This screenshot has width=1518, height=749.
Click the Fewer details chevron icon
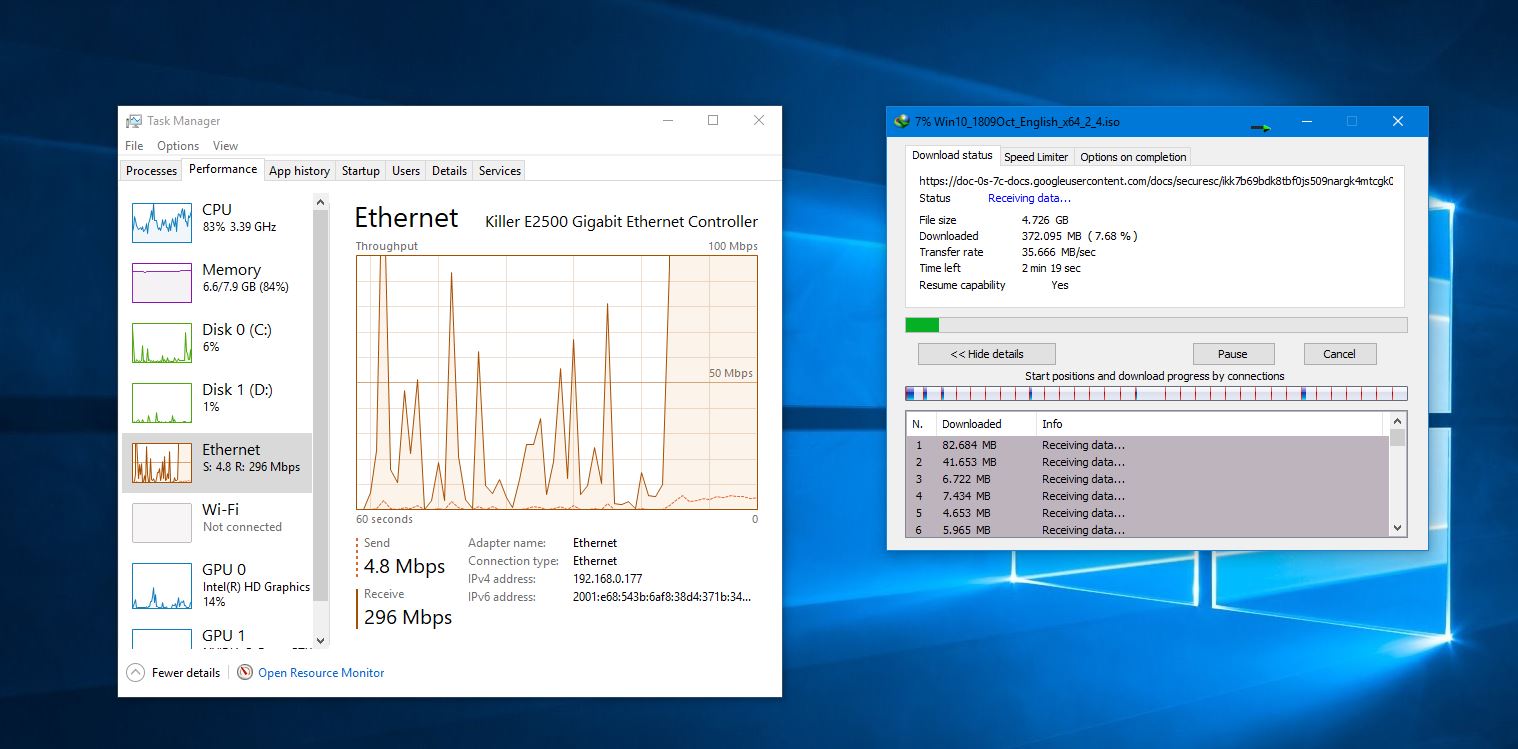136,673
